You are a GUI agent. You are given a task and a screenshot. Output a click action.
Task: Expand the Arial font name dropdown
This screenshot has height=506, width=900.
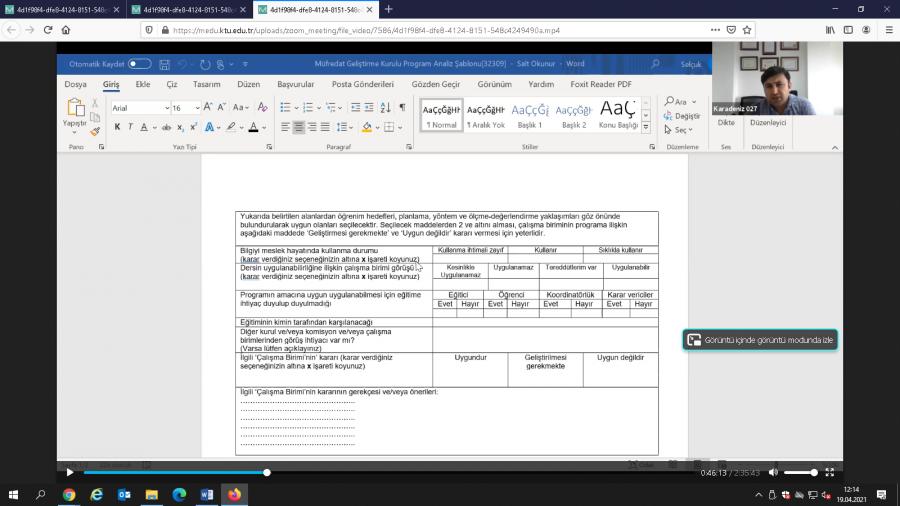click(166, 108)
